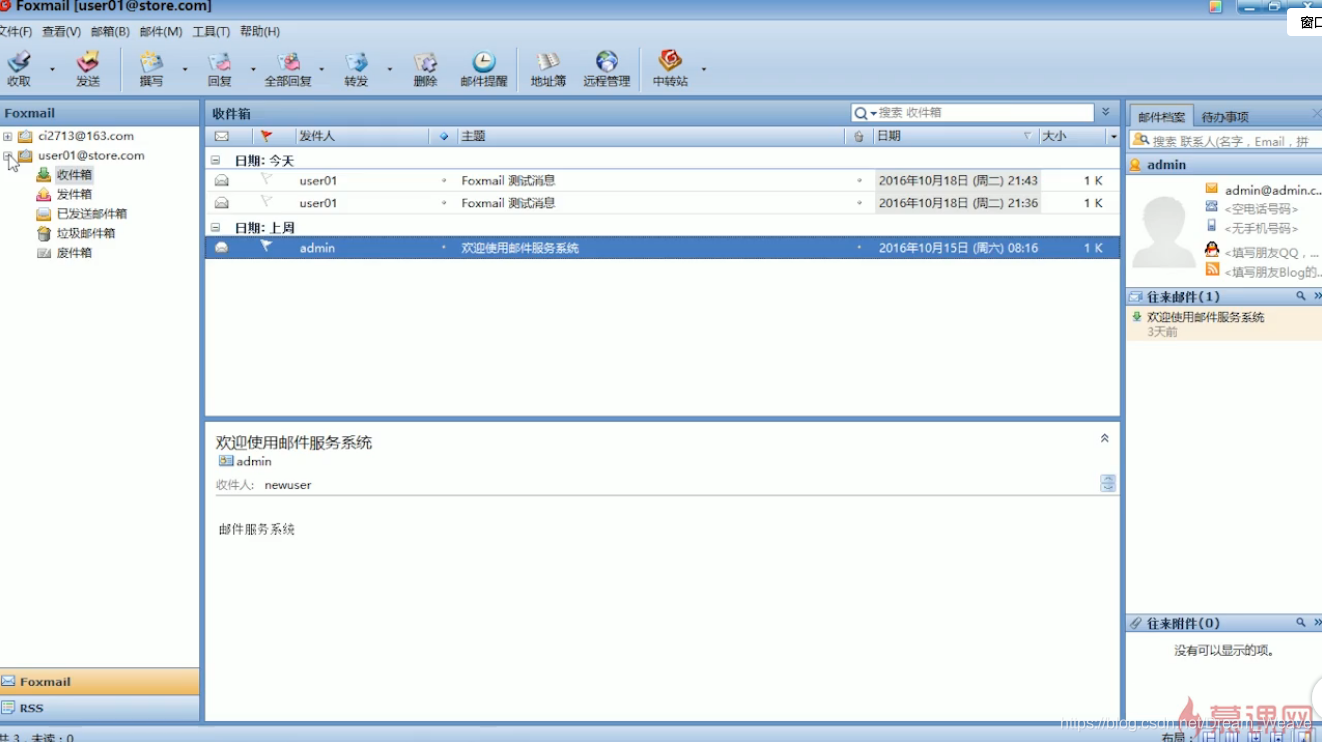This screenshot has width=1322, height=742.
Task: Open the 转发 dropdown arrow
Action: (389, 69)
